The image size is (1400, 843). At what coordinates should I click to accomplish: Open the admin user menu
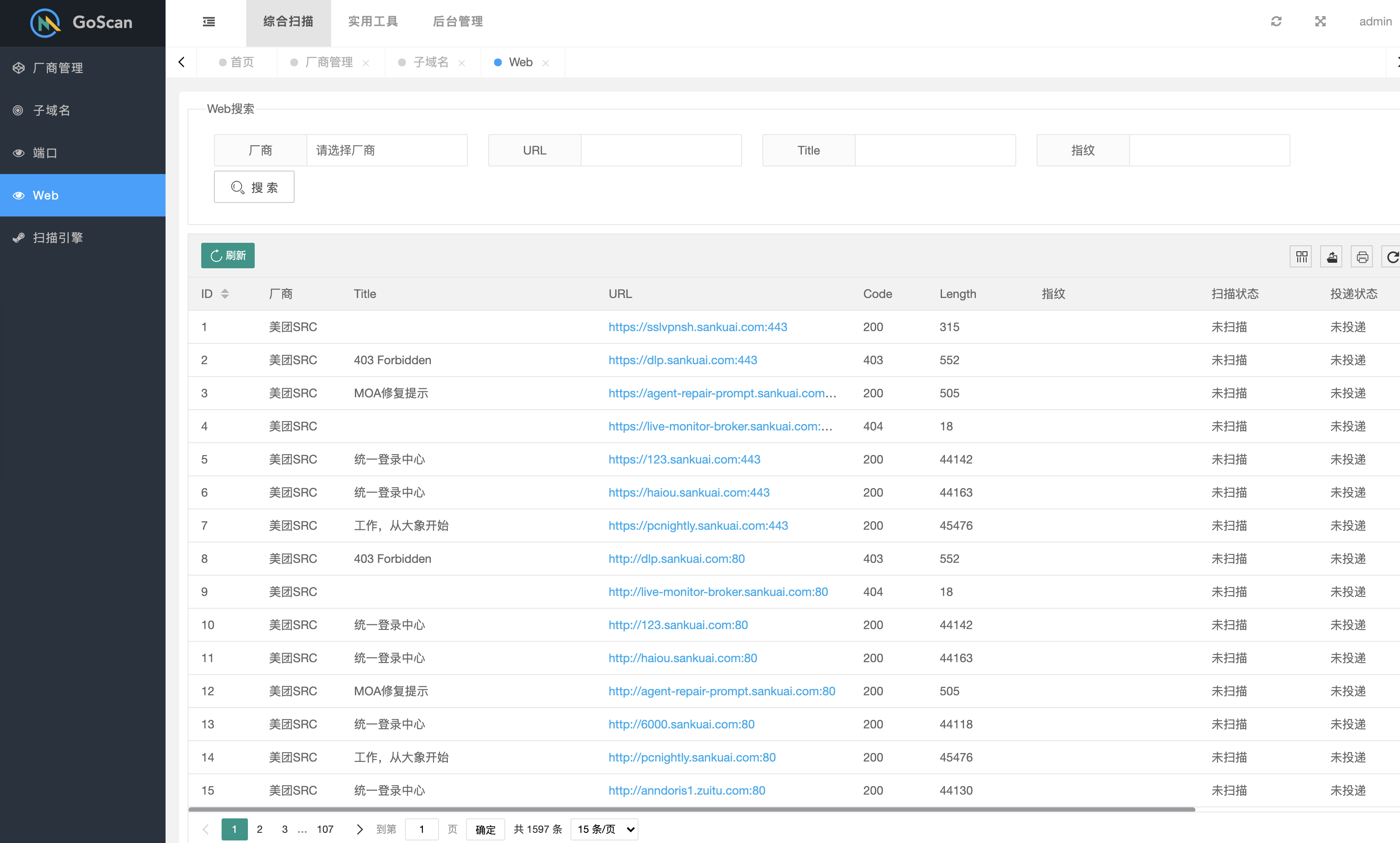1375,22
